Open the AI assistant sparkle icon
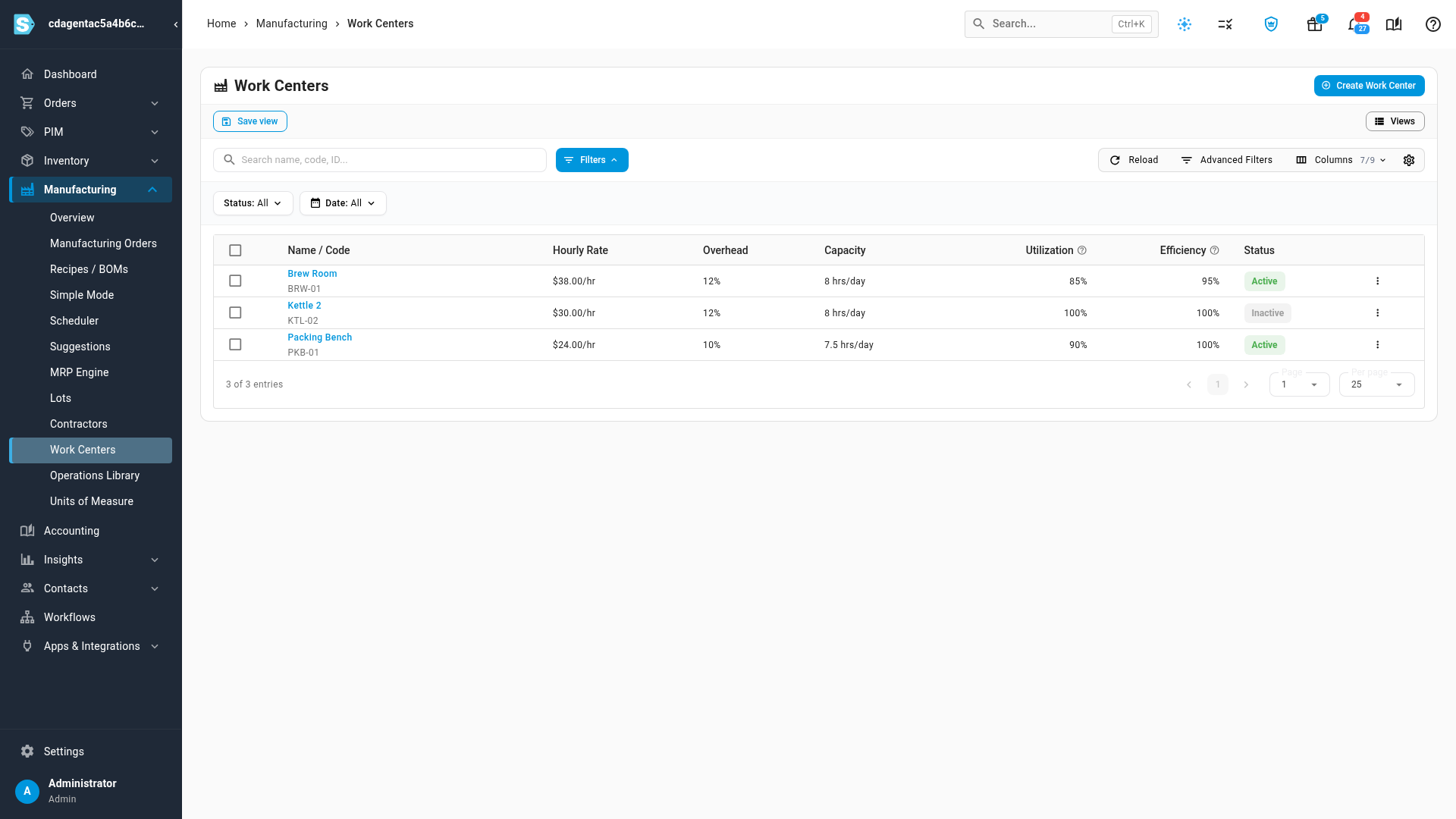The image size is (1456, 819). pos(1185,24)
